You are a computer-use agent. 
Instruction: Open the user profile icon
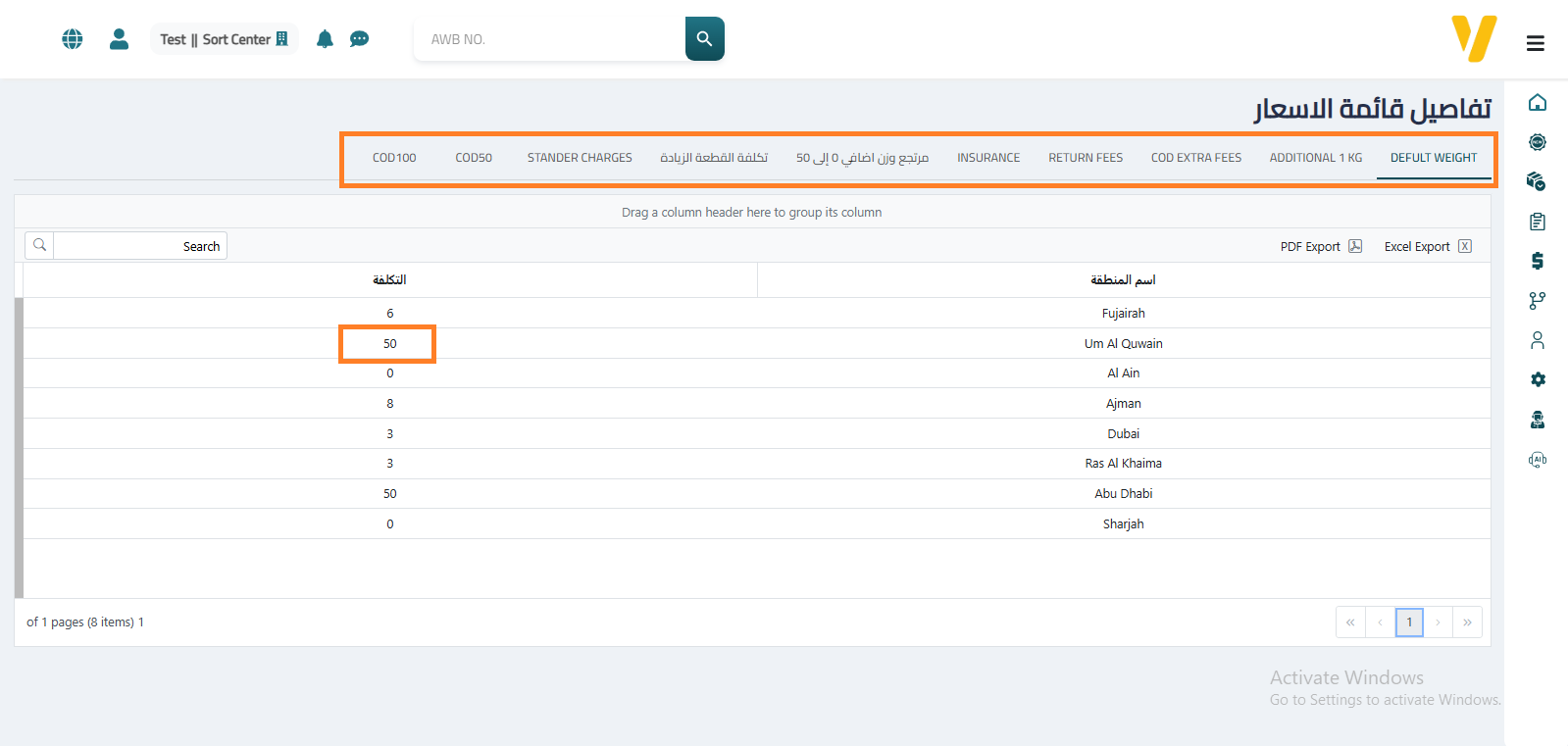tap(120, 39)
